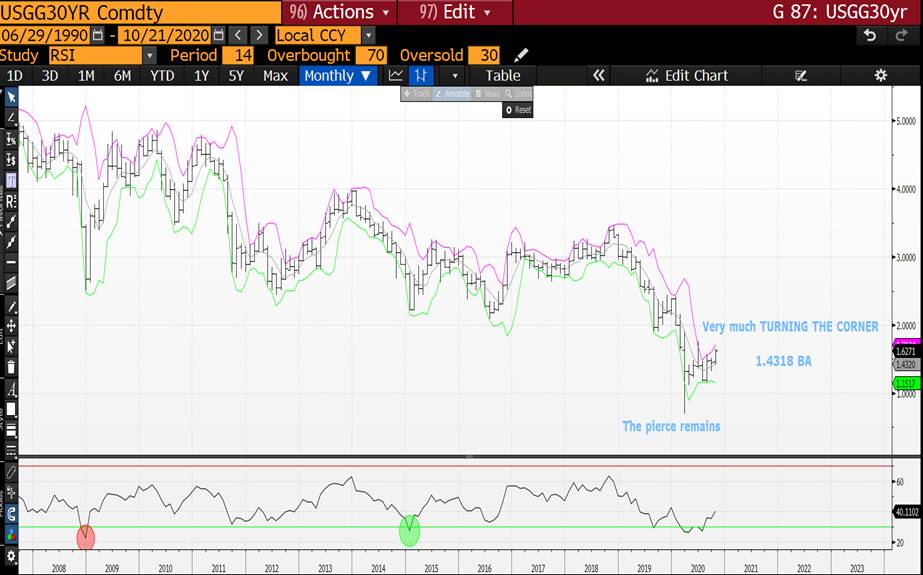The height and width of the screenshot is (575, 923).
Task: Select the move annotation cross-arrows tool
Action: click(11, 326)
